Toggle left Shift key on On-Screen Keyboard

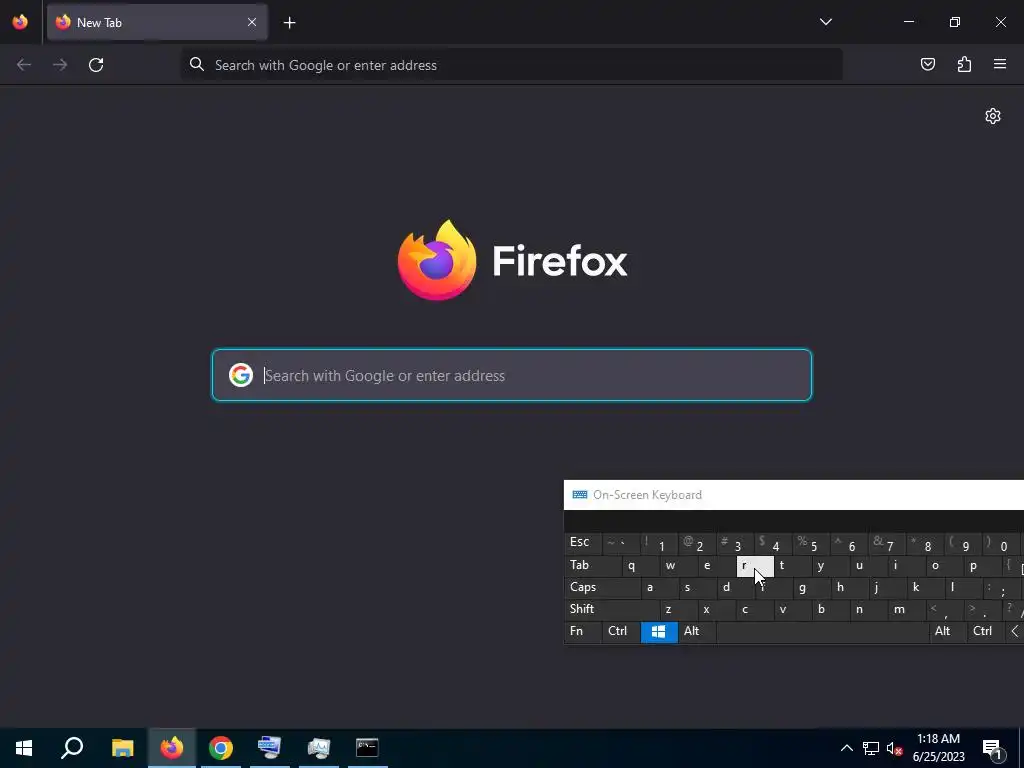coord(611,609)
